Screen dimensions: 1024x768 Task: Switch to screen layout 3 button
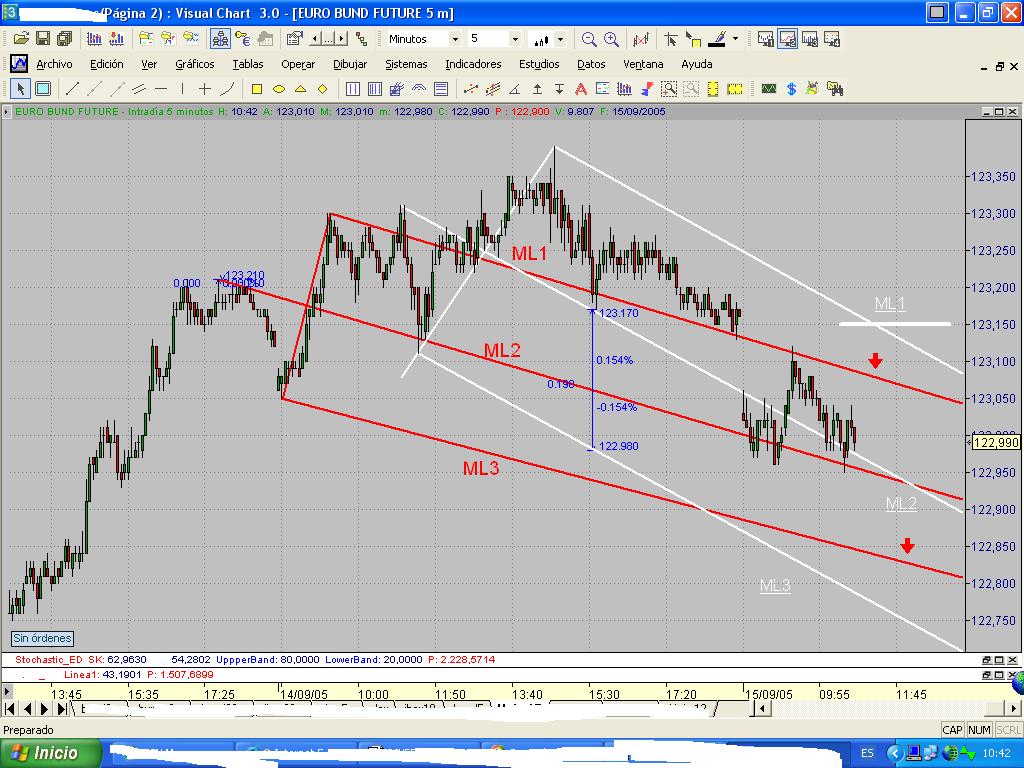[810, 39]
